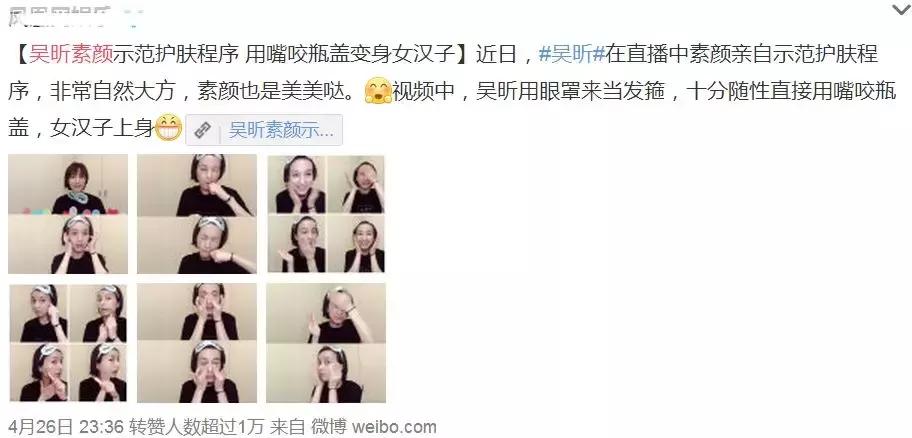Click the grinning teeth emoji

click(169, 129)
